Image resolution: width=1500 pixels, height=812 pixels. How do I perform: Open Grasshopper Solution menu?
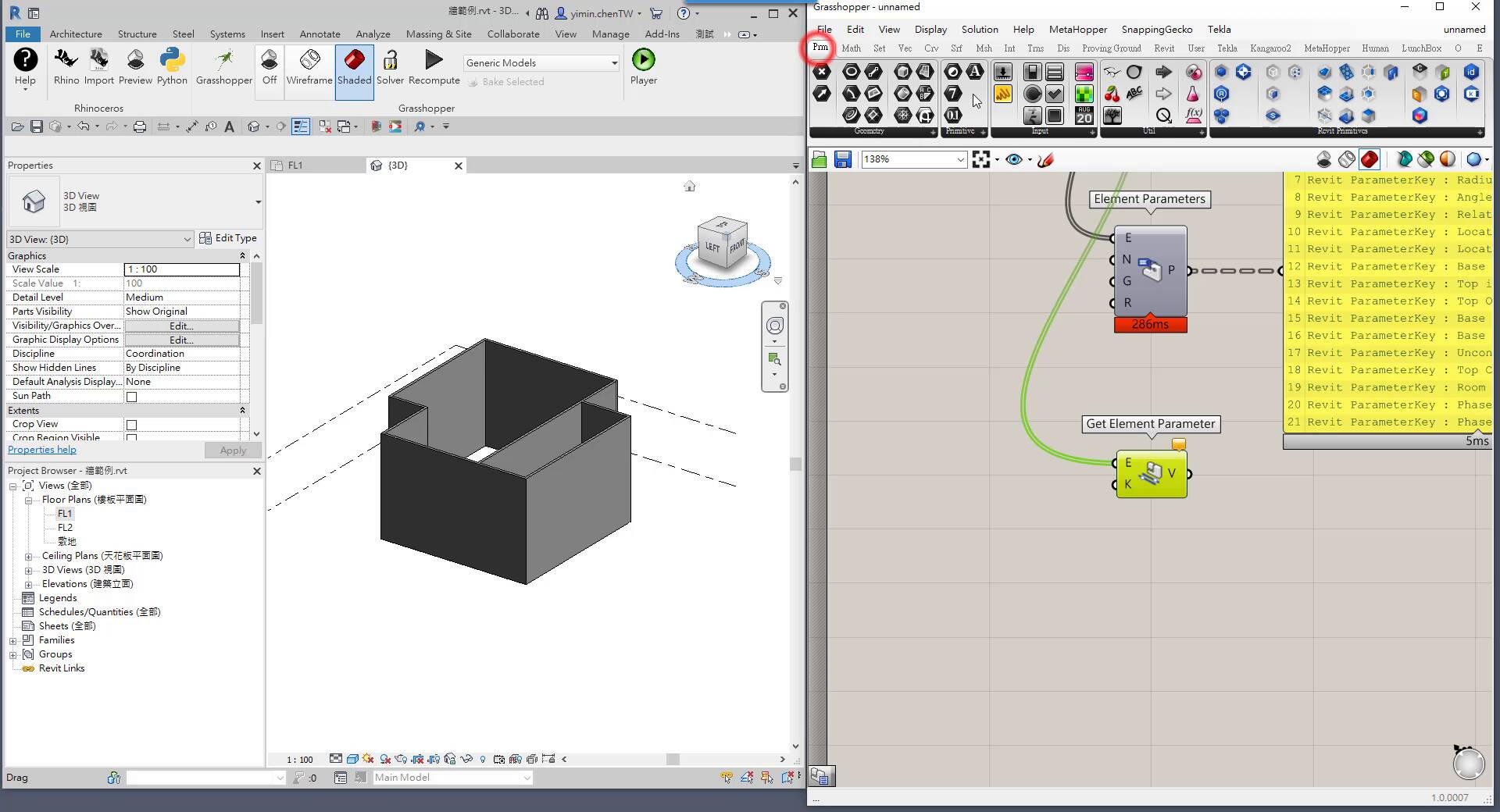point(980,30)
